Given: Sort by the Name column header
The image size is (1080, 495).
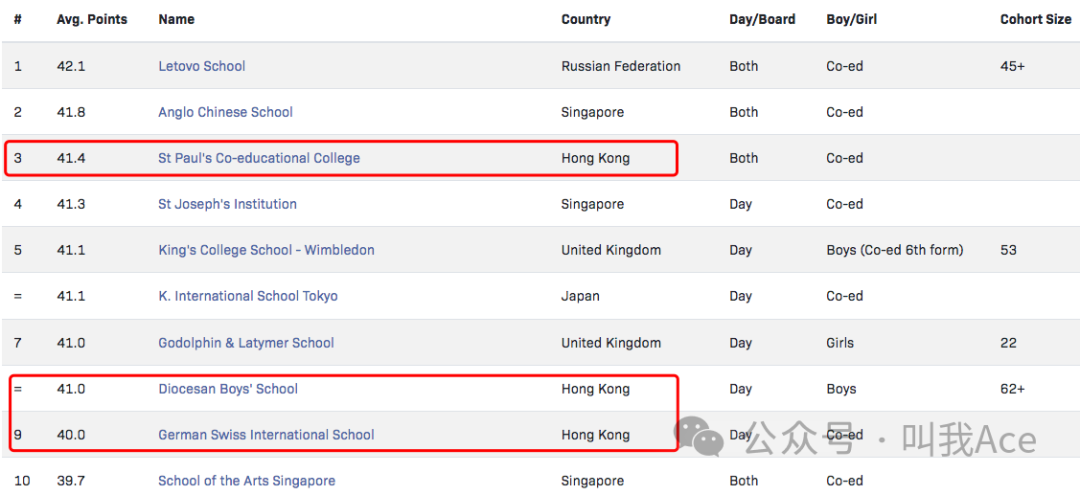Looking at the screenshot, I should coord(176,20).
